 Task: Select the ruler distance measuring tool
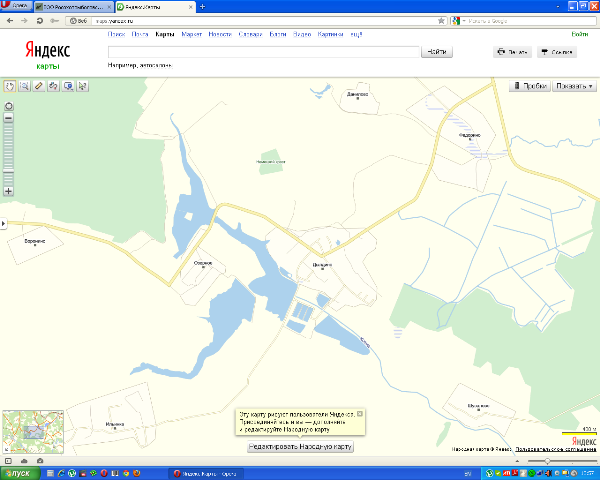(x=39, y=86)
